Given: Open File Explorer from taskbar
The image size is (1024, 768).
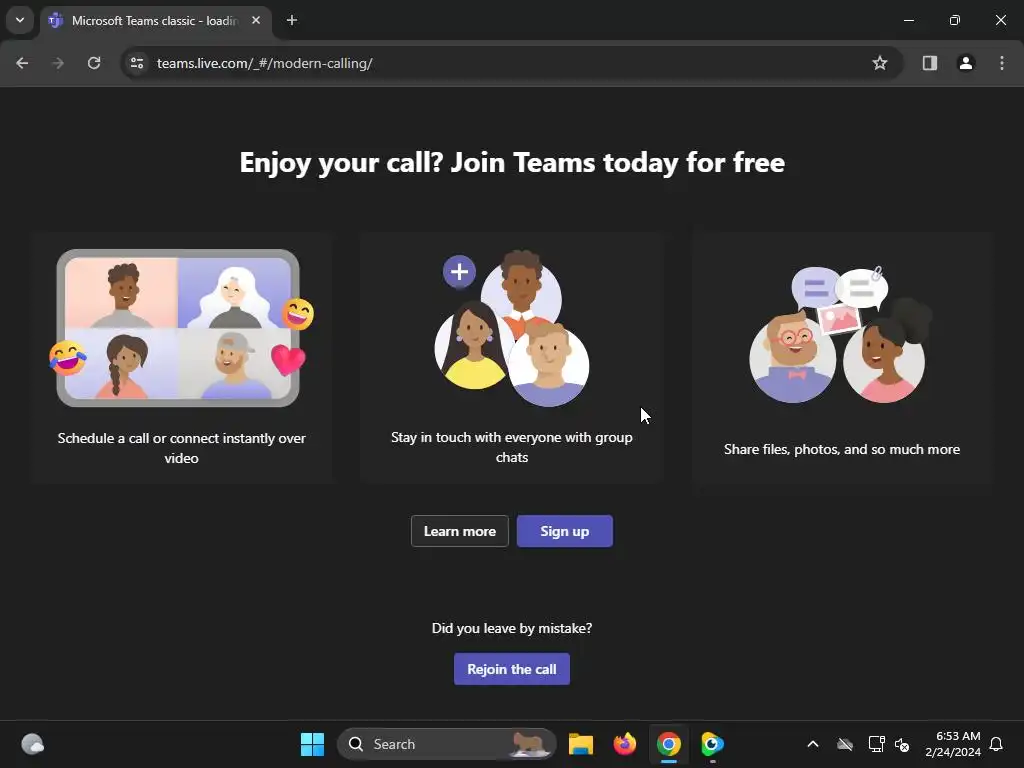Looking at the screenshot, I should (x=581, y=744).
